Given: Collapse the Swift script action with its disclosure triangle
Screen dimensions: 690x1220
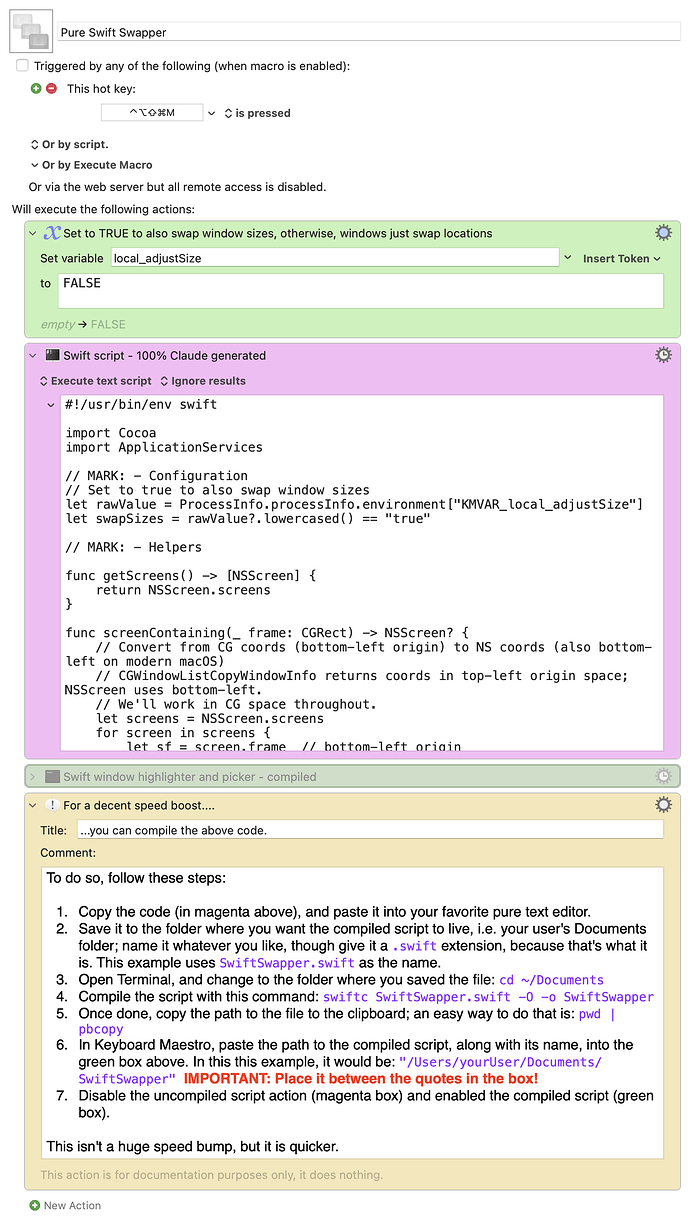Looking at the screenshot, I should click(x=32, y=355).
